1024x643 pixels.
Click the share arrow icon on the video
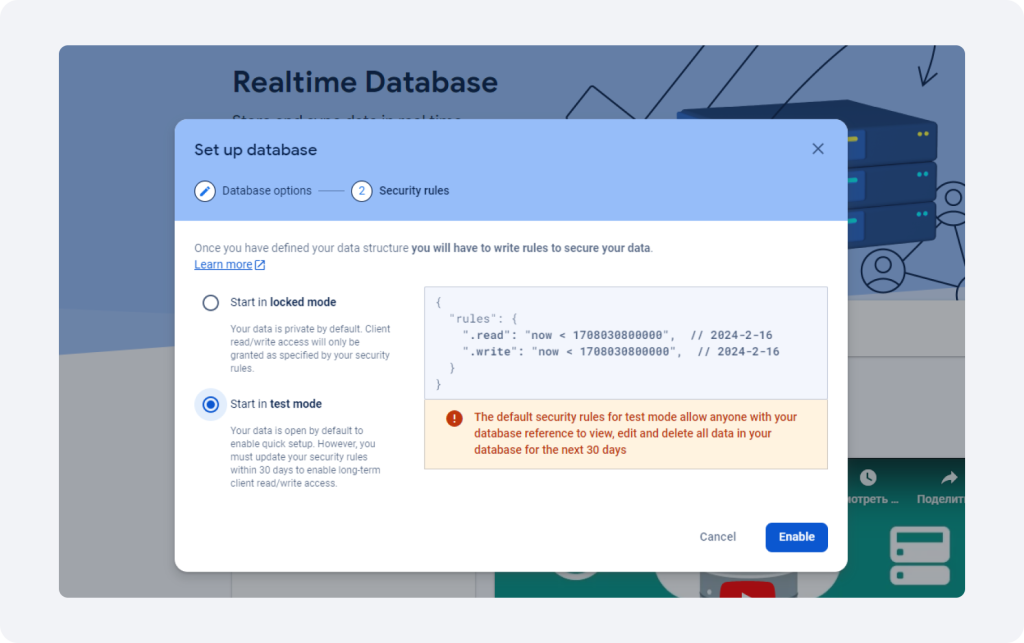pos(949,478)
